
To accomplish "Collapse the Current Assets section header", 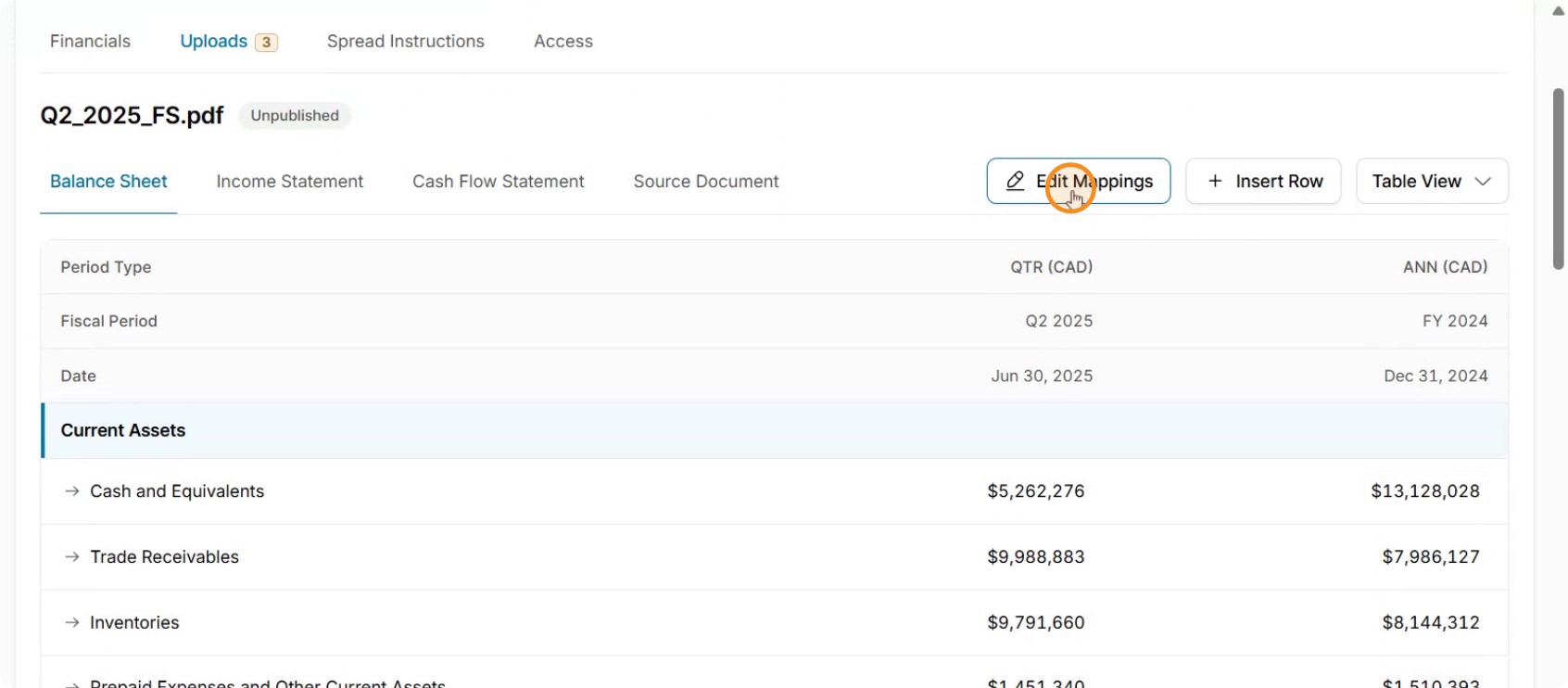I will tap(775, 430).
